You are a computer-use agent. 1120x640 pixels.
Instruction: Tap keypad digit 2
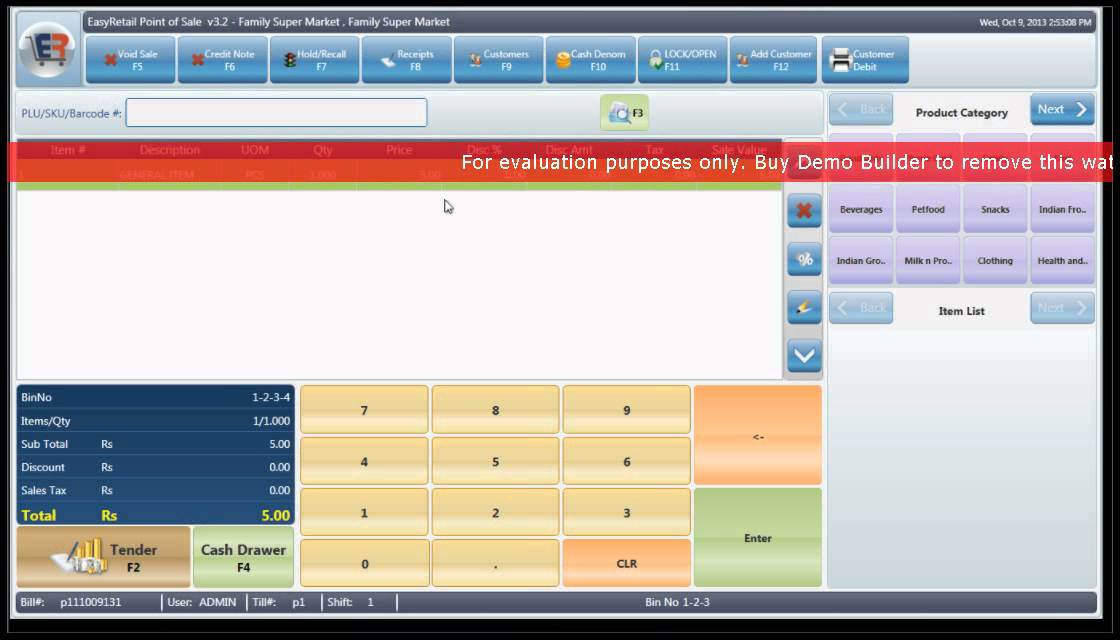[495, 513]
